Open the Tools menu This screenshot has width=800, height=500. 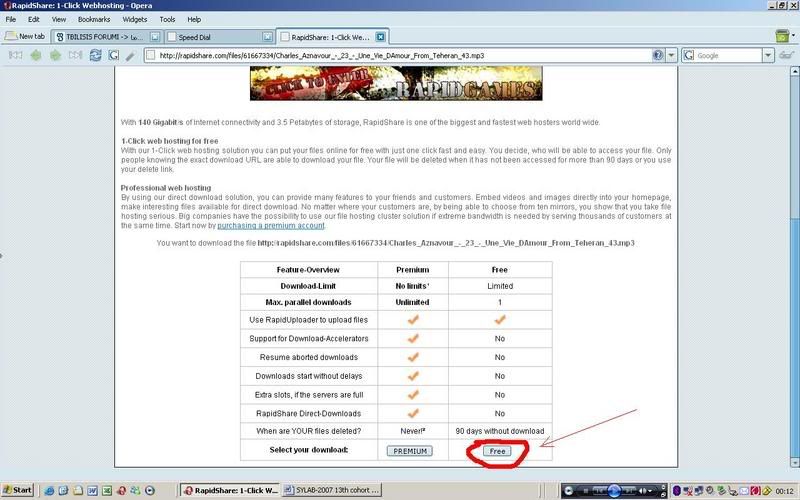coord(167,19)
